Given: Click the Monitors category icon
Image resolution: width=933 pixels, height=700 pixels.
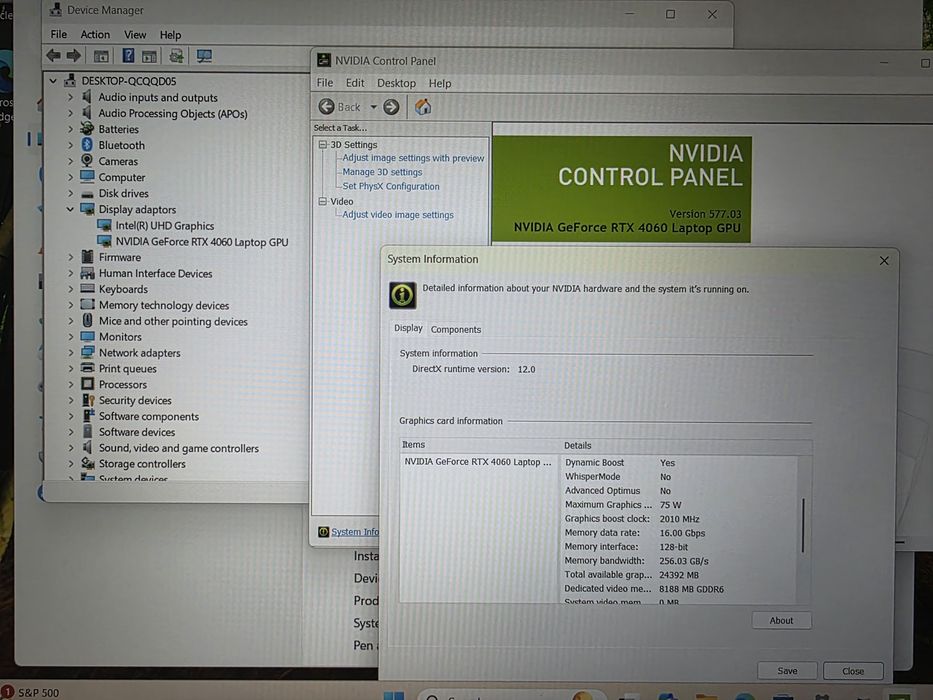Looking at the screenshot, I should click(87, 336).
